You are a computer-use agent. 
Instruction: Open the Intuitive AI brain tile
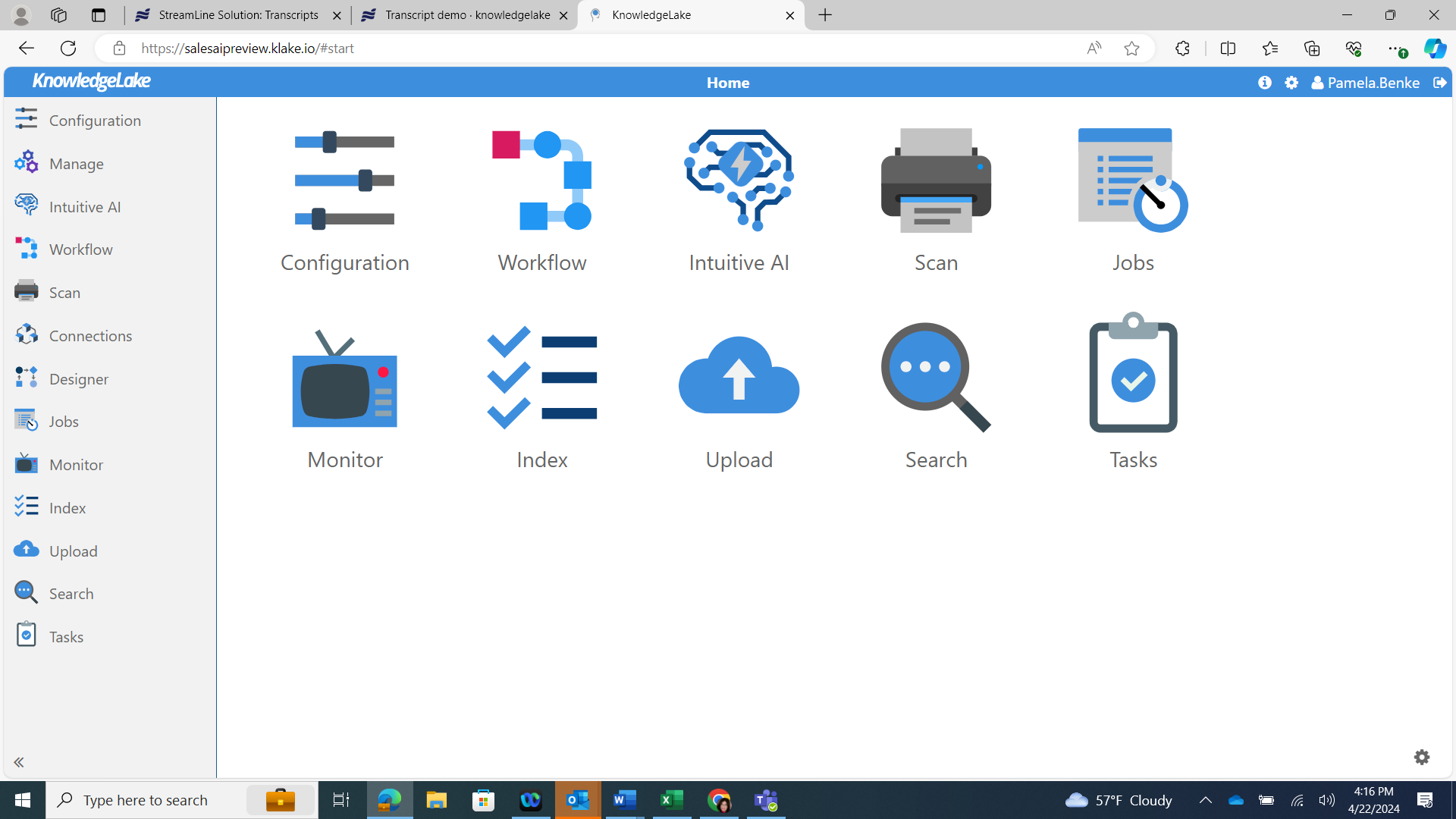coord(739,199)
